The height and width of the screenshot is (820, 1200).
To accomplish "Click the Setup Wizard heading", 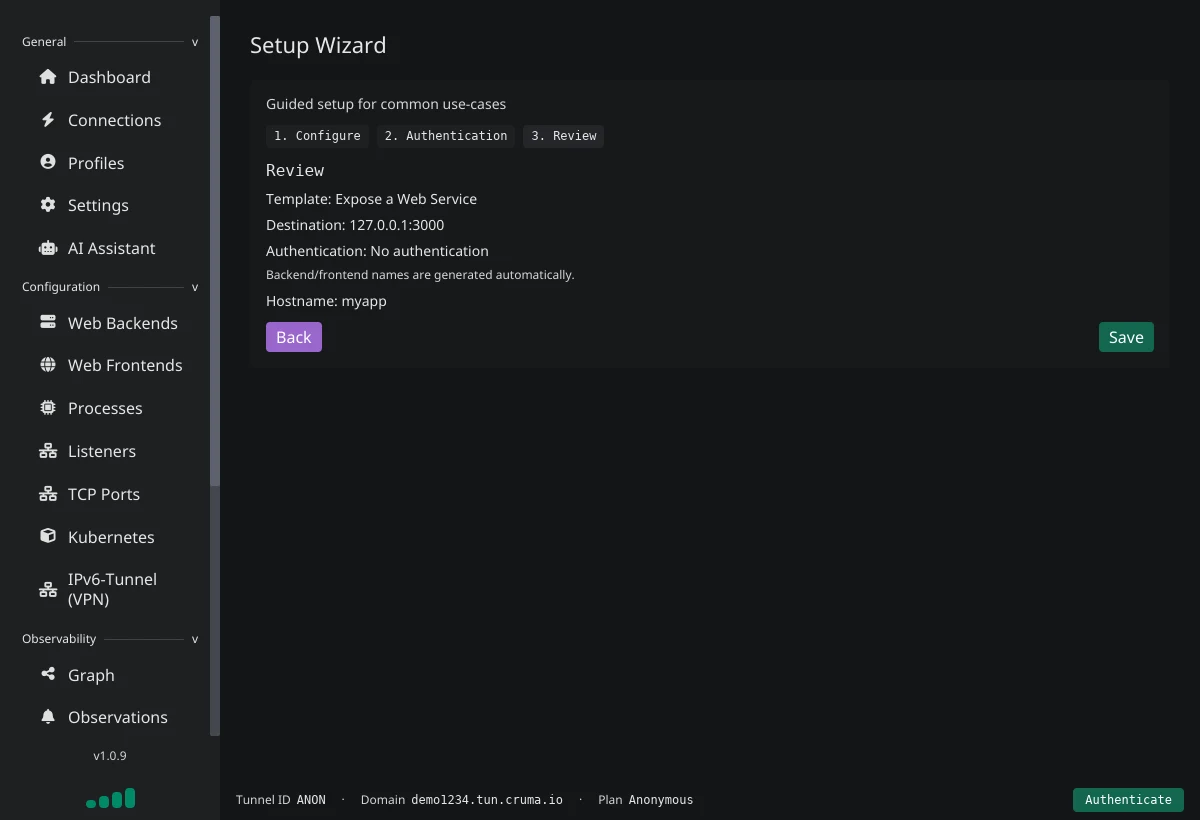I will click(x=318, y=45).
